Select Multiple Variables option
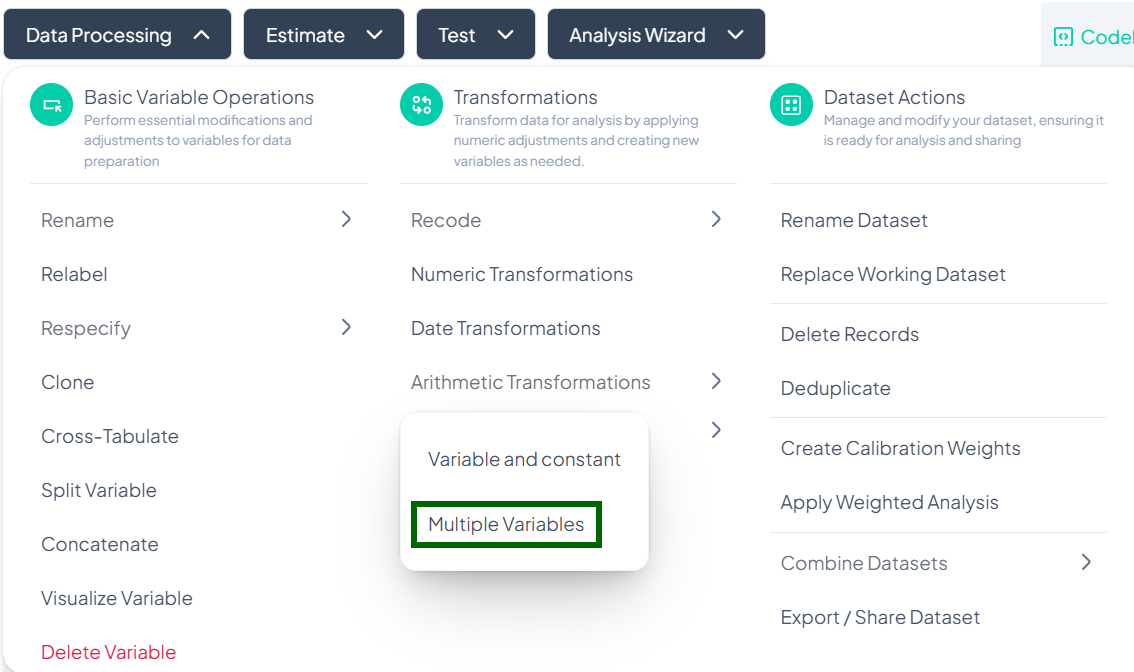This screenshot has width=1134, height=672. tap(506, 525)
